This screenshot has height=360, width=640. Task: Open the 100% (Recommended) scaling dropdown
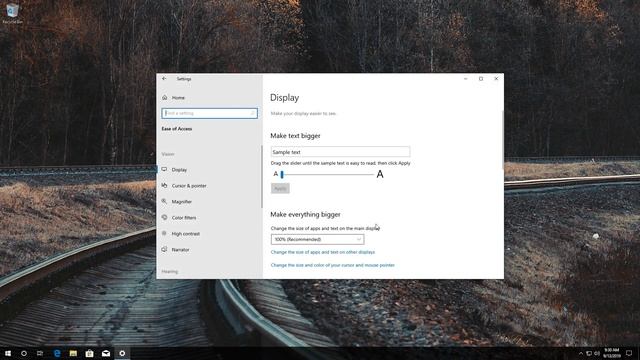click(x=317, y=239)
